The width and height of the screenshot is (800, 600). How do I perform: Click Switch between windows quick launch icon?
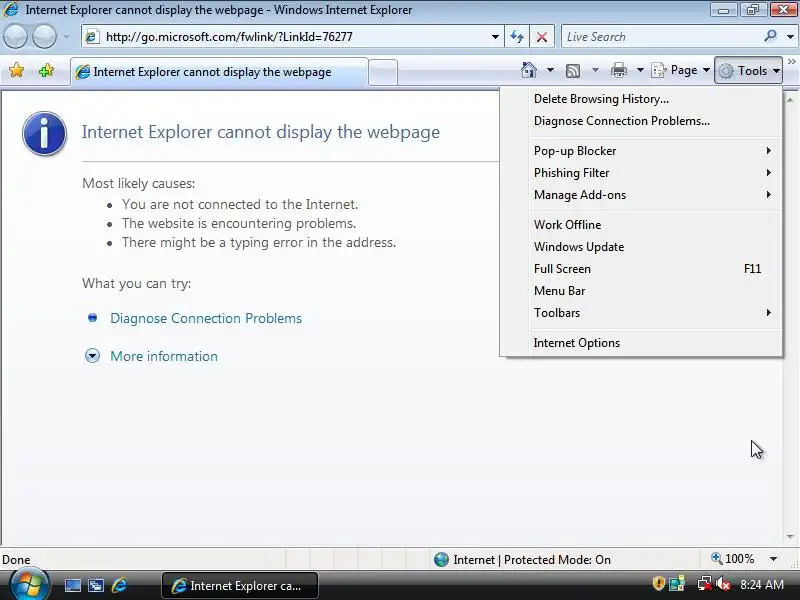point(96,586)
